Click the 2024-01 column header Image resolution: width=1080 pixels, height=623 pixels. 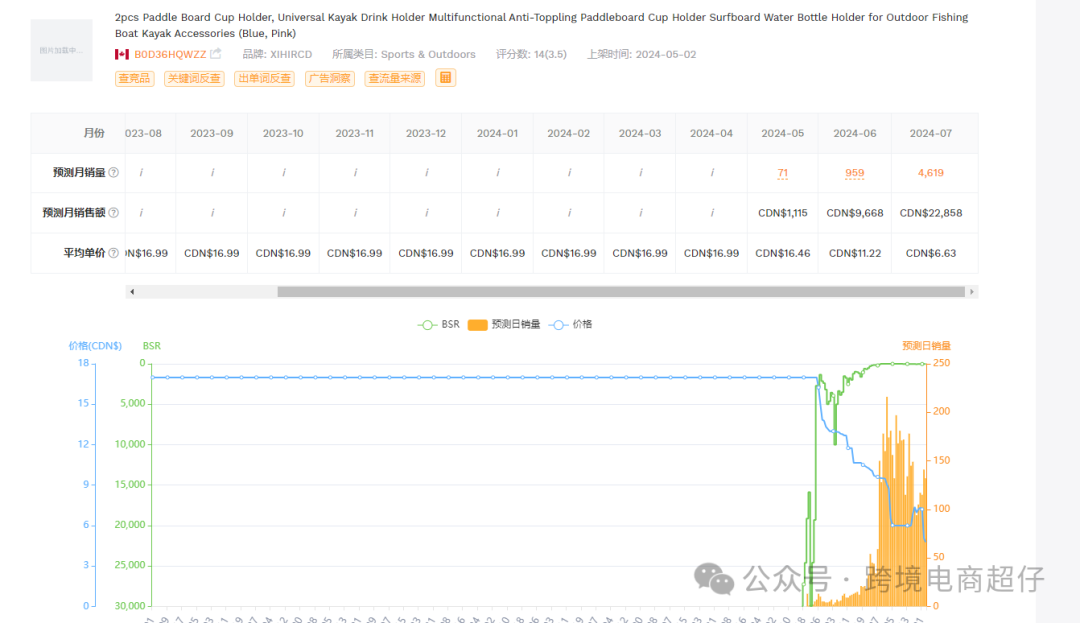tap(497, 134)
